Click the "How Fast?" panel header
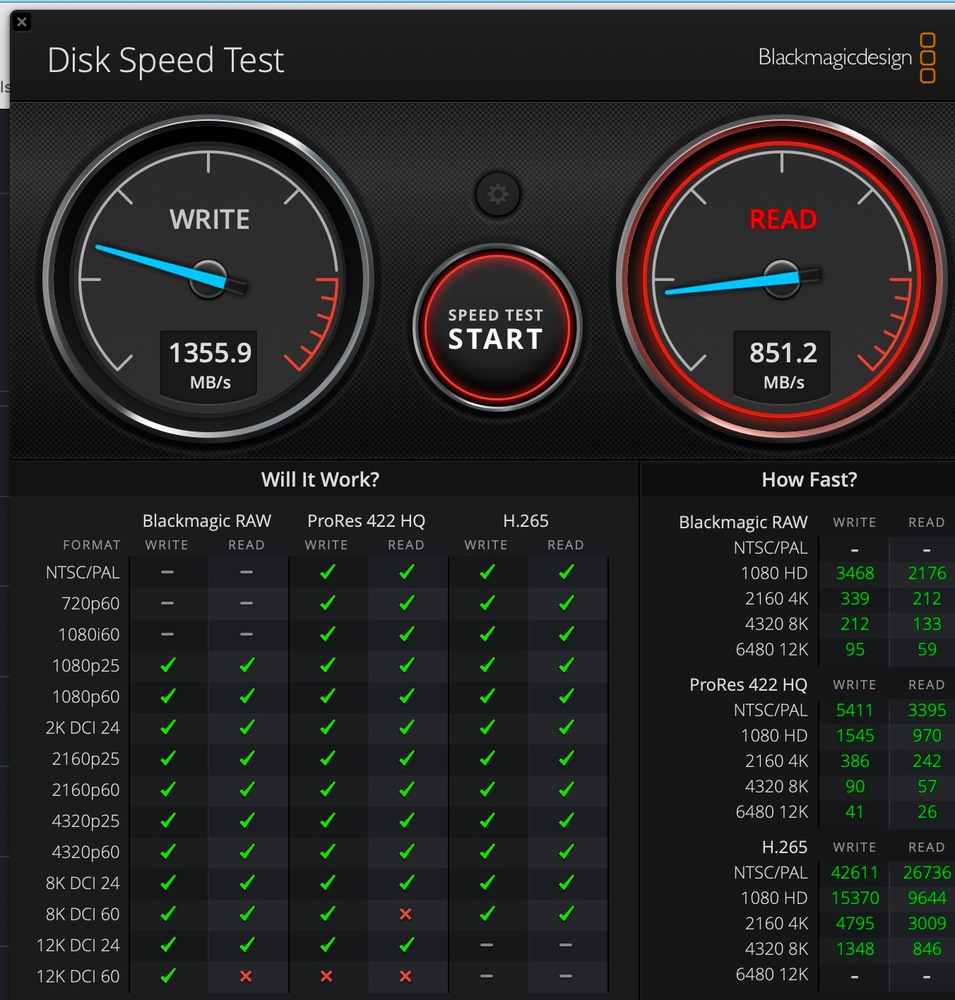Image resolution: width=955 pixels, height=1000 pixels. click(808, 480)
